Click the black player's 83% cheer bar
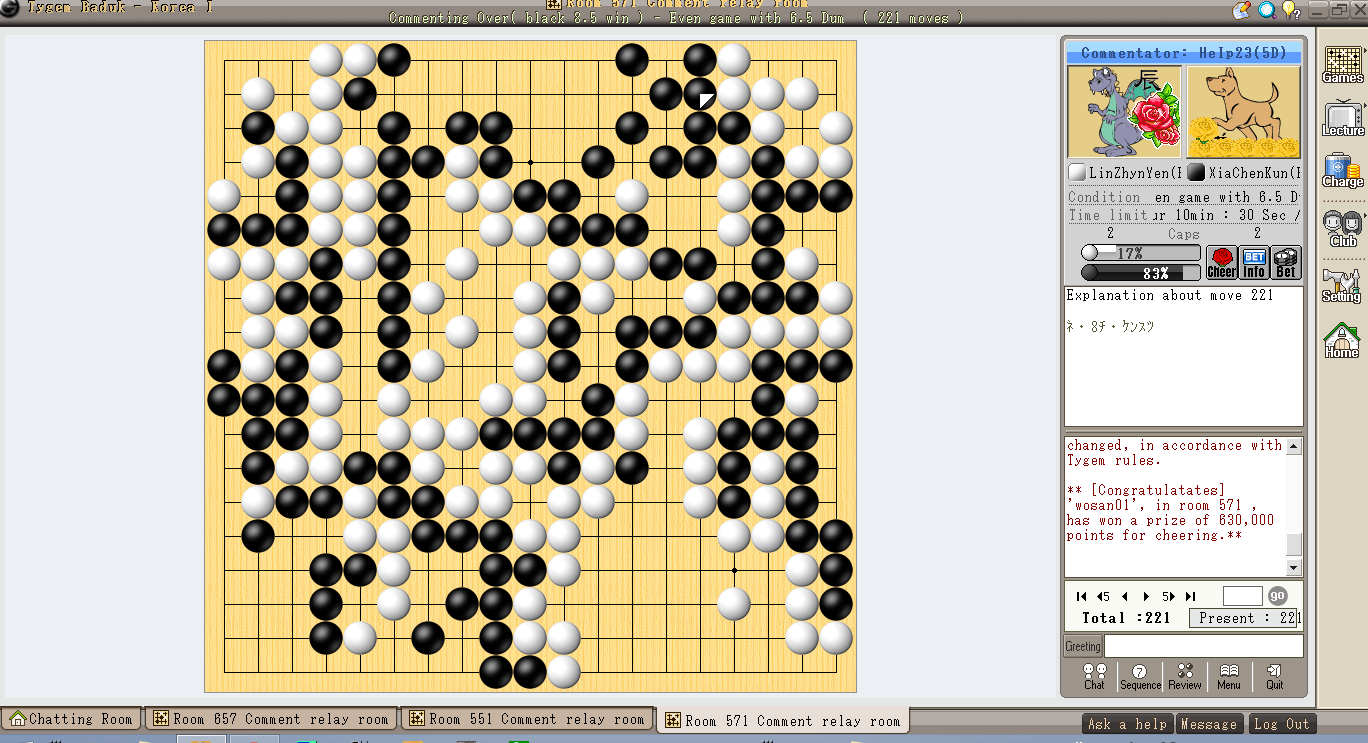Image resolution: width=1368 pixels, height=743 pixels. (x=1141, y=272)
